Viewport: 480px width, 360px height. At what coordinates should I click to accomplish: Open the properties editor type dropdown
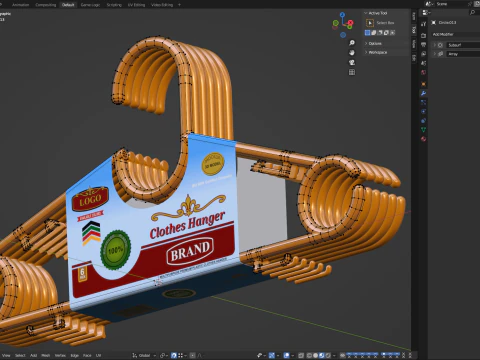(x=427, y=13)
